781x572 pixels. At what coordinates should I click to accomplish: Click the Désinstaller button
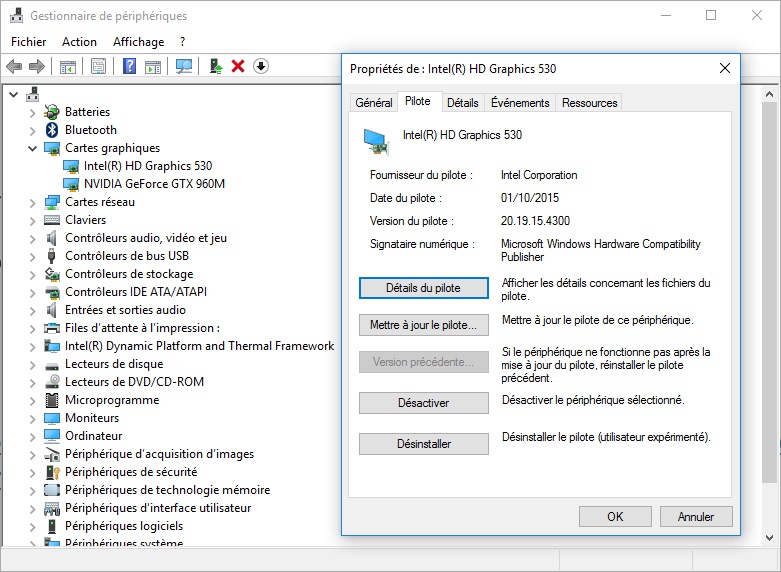click(x=423, y=443)
